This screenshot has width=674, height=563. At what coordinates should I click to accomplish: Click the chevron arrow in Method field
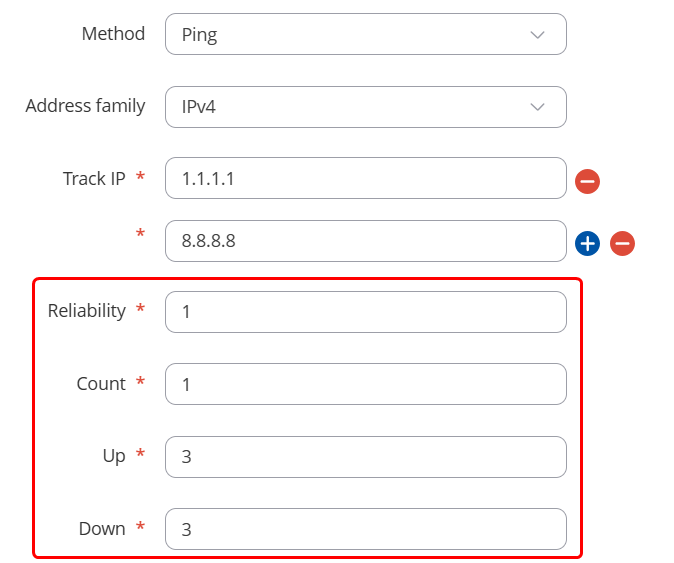coord(537,34)
